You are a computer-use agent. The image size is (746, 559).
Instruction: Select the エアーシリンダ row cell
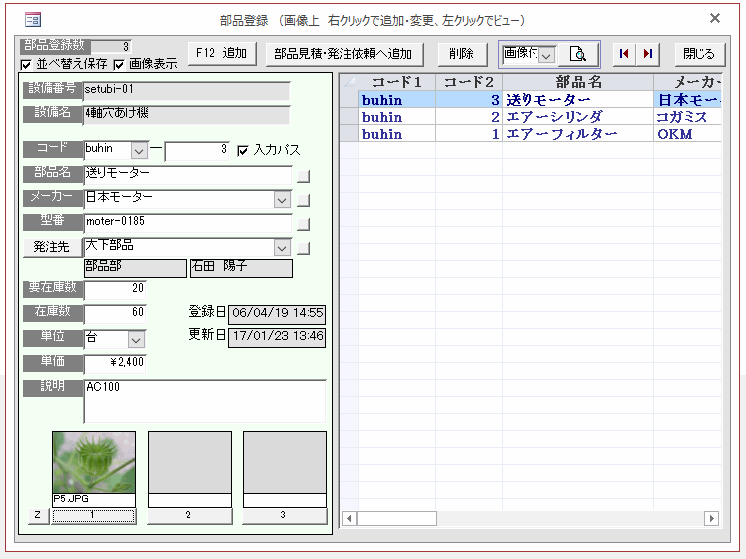(x=578, y=117)
